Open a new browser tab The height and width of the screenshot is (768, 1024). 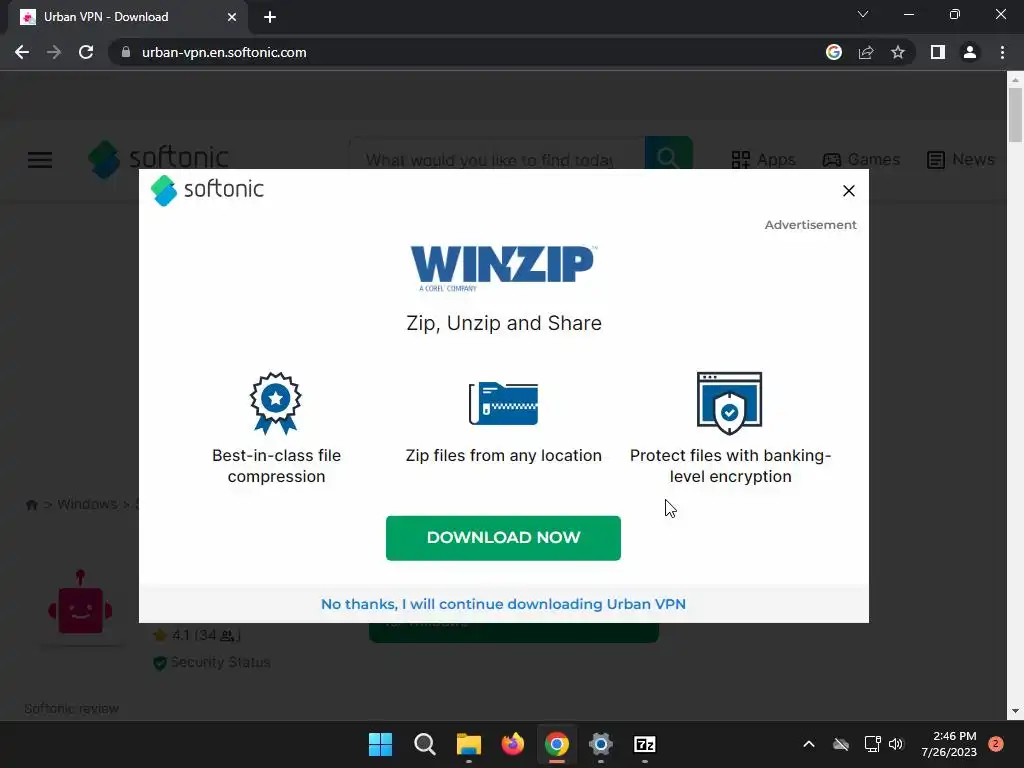(x=270, y=17)
